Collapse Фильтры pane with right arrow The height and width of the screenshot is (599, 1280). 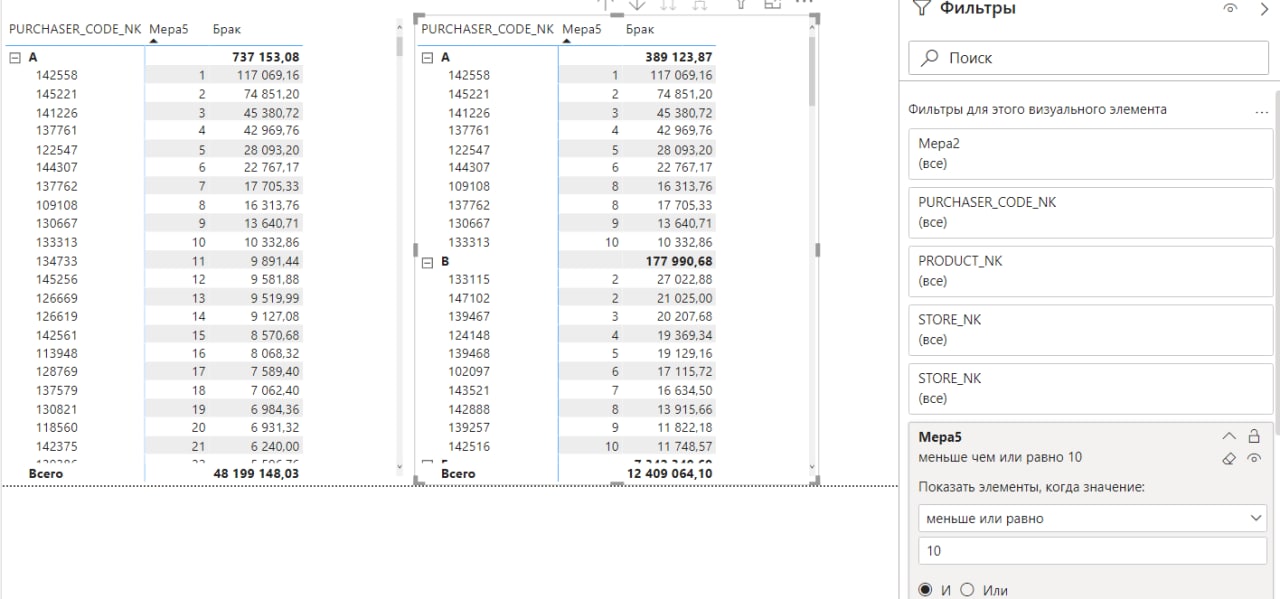point(1262,9)
